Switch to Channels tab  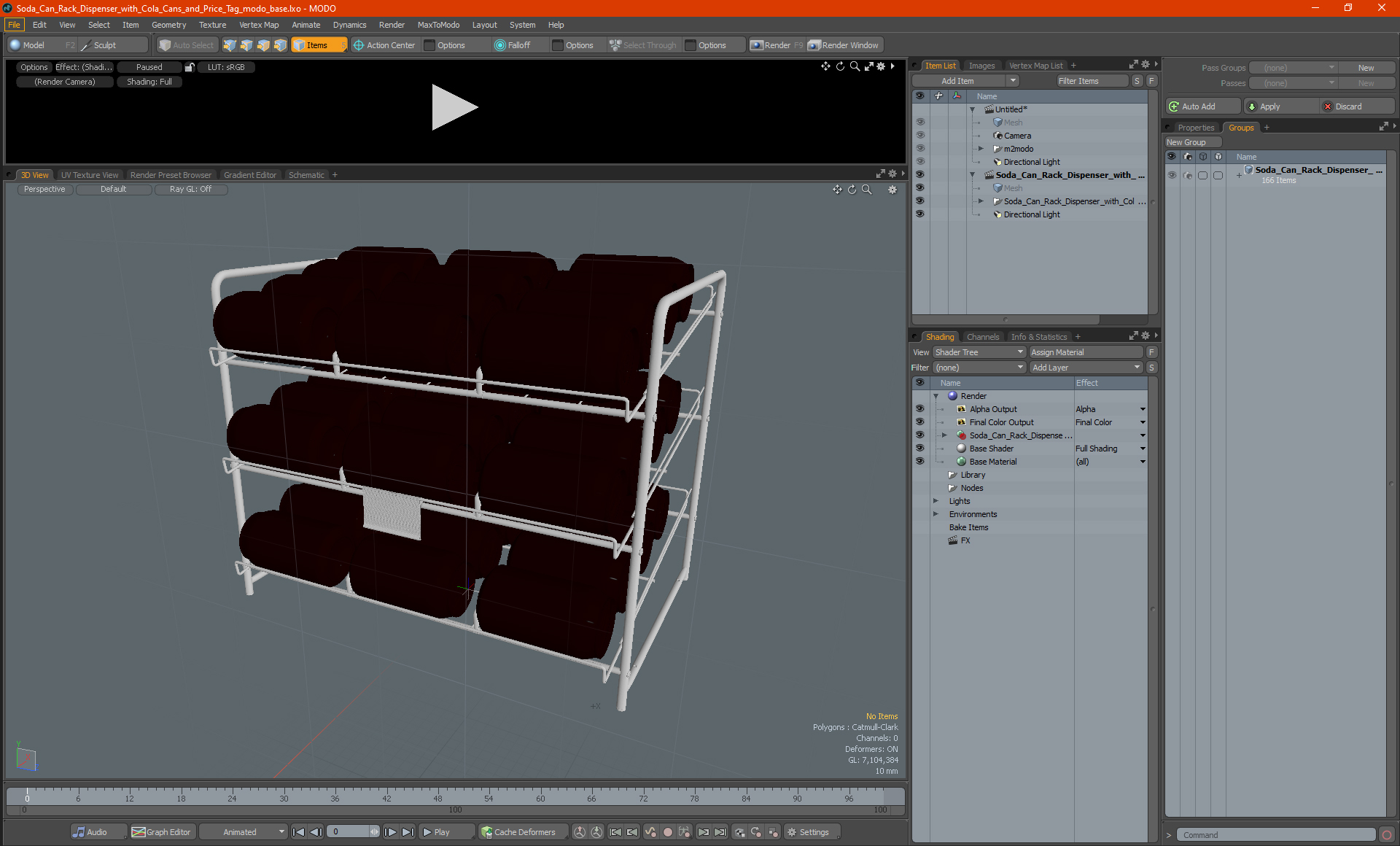[983, 337]
